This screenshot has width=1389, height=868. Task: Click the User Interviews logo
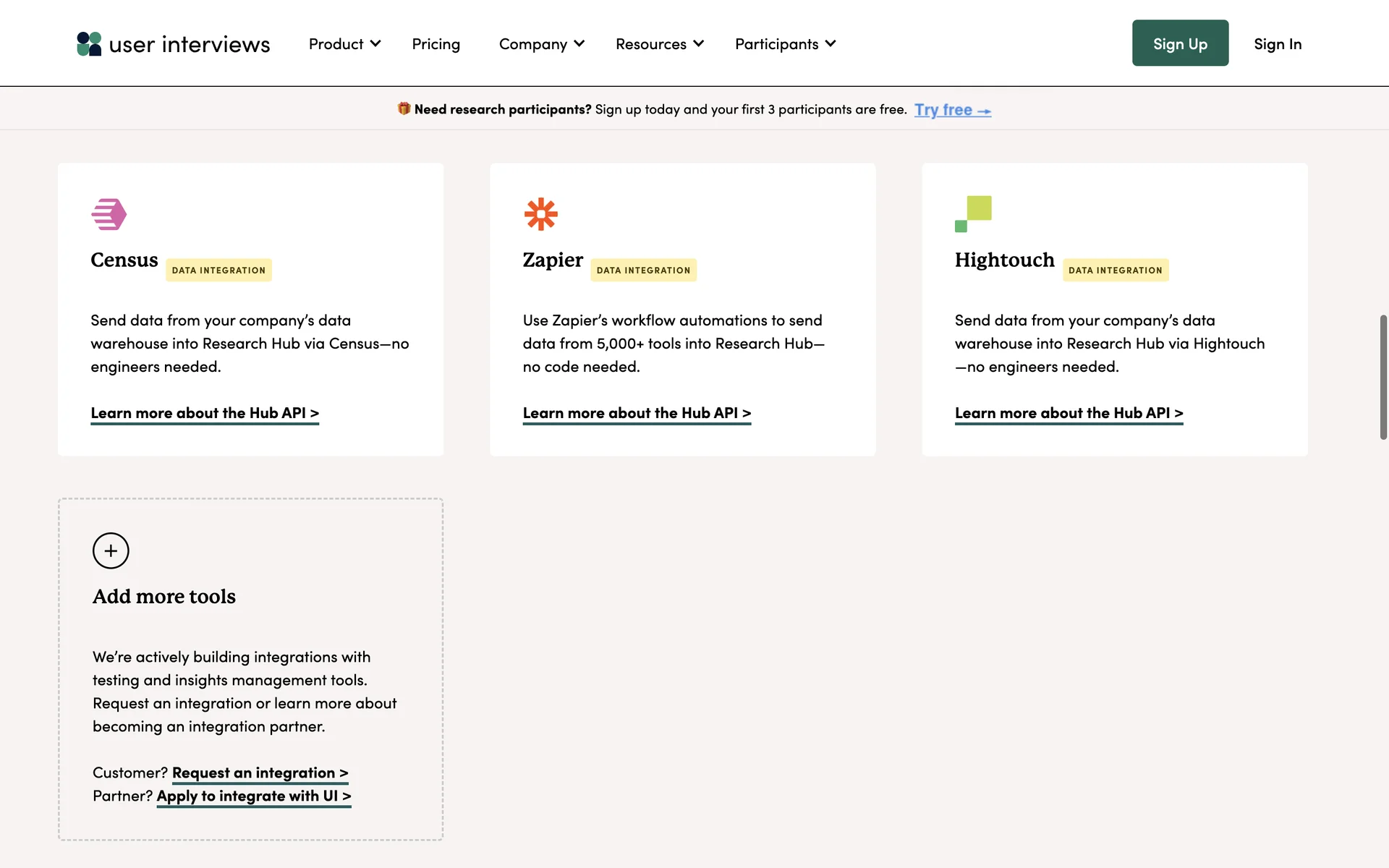pyautogui.click(x=173, y=44)
